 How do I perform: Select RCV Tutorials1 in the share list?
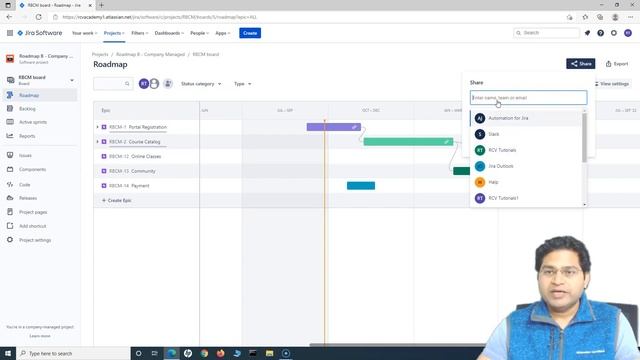[x=526, y=198]
